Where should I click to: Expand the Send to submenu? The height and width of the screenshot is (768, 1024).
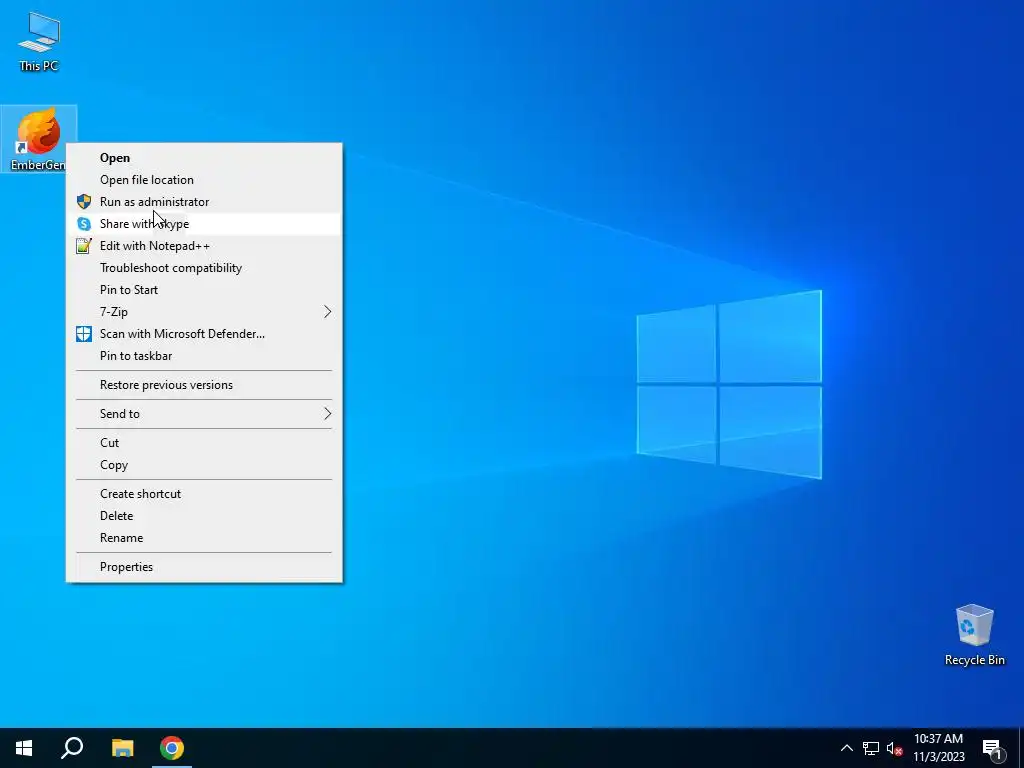tap(204, 414)
